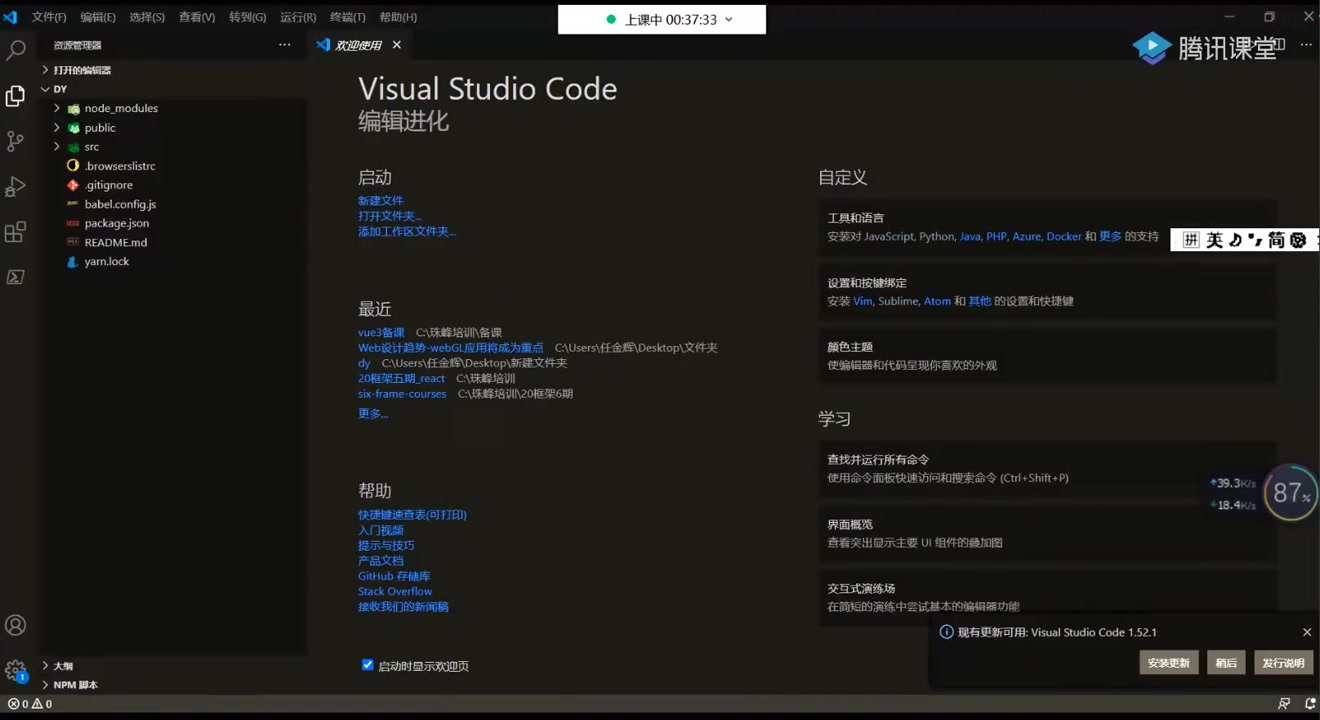This screenshot has width=1320, height=720.
Task: Open the Extensions view icon
Action: click(15, 232)
